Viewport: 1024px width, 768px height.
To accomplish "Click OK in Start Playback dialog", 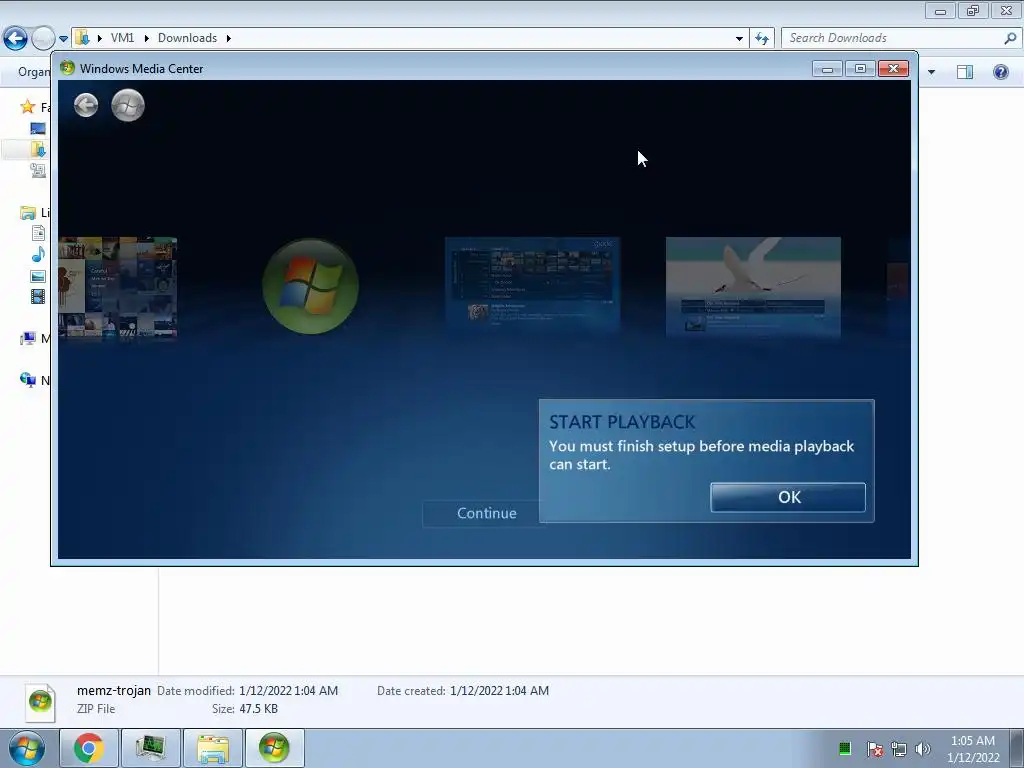I will coord(788,497).
